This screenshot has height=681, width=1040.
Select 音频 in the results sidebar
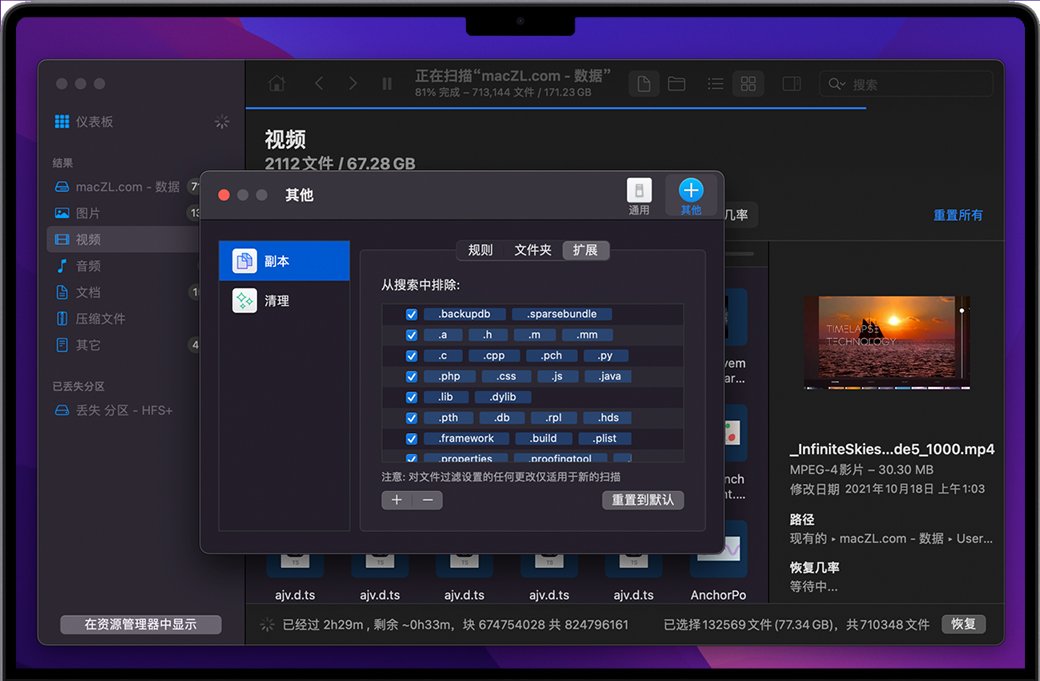(x=88, y=266)
